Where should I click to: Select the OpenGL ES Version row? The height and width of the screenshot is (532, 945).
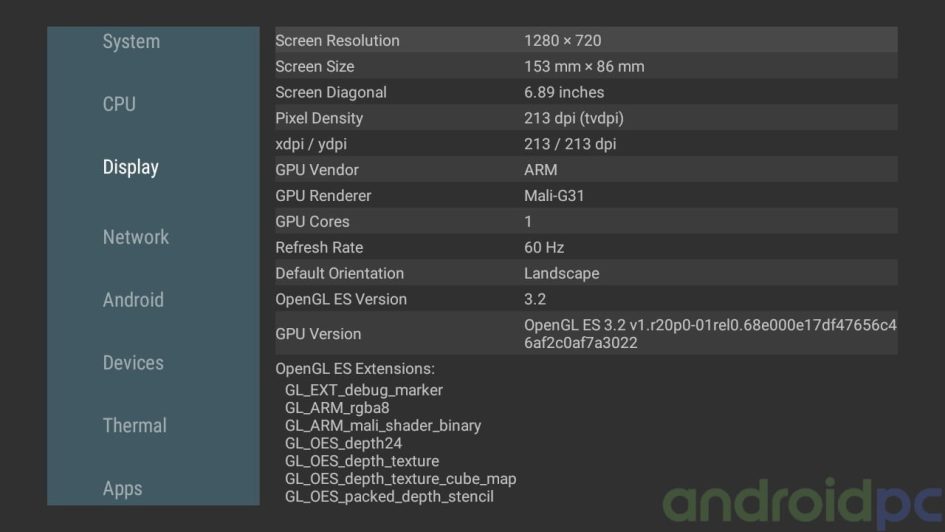click(x=586, y=299)
